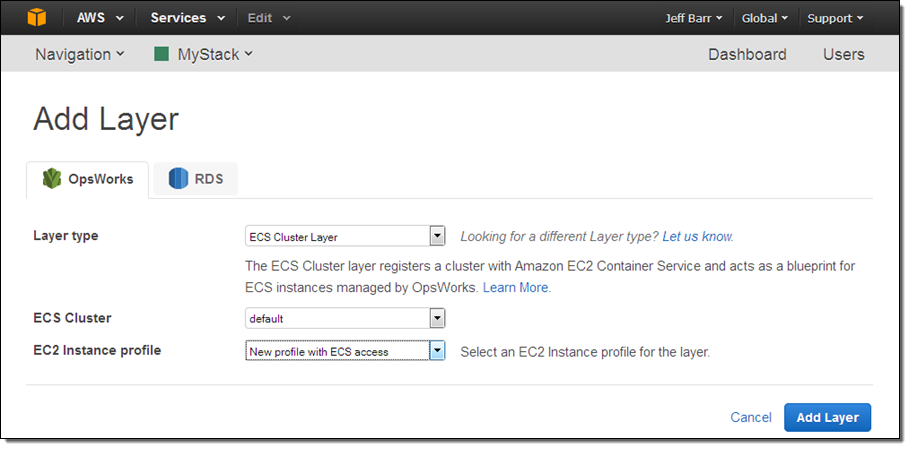910x449 pixels.
Task: Click the green MyStack square icon
Action: coord(161,54)
